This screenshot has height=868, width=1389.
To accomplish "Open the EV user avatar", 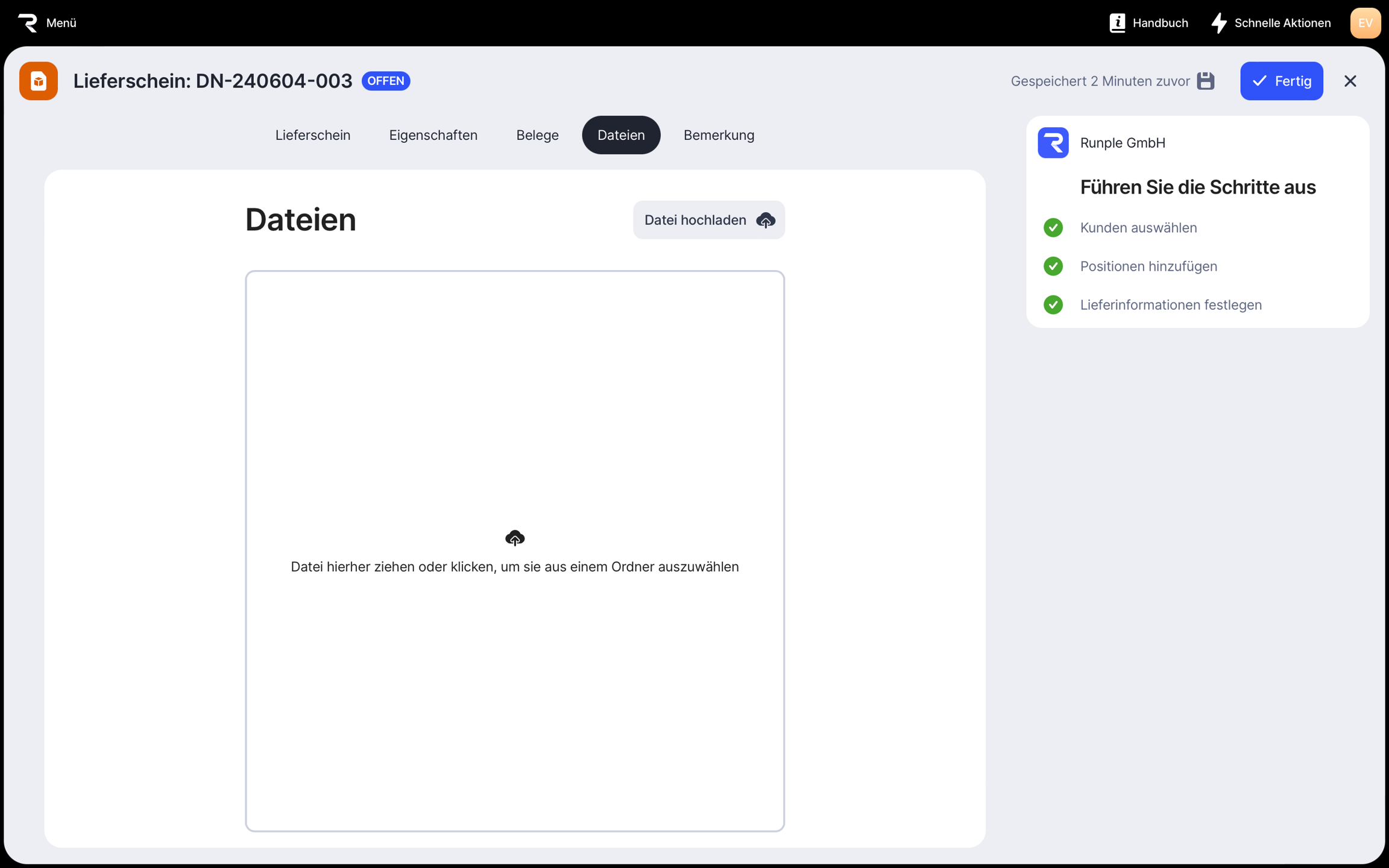I will coord(1365,23).
